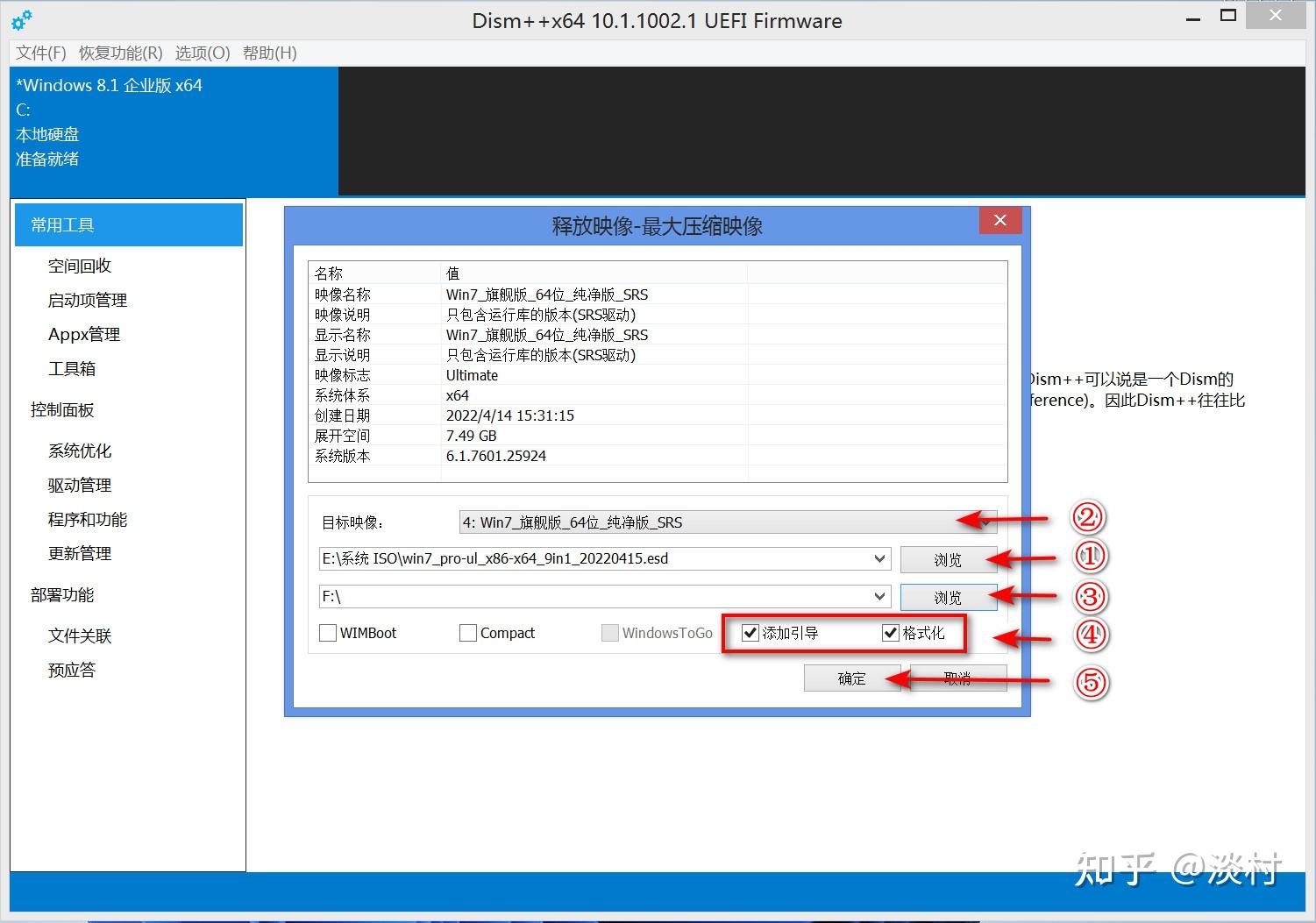Screen dimensions: 1316x923
Task: Enable Compact compression mode
Action: pos(468,632)
